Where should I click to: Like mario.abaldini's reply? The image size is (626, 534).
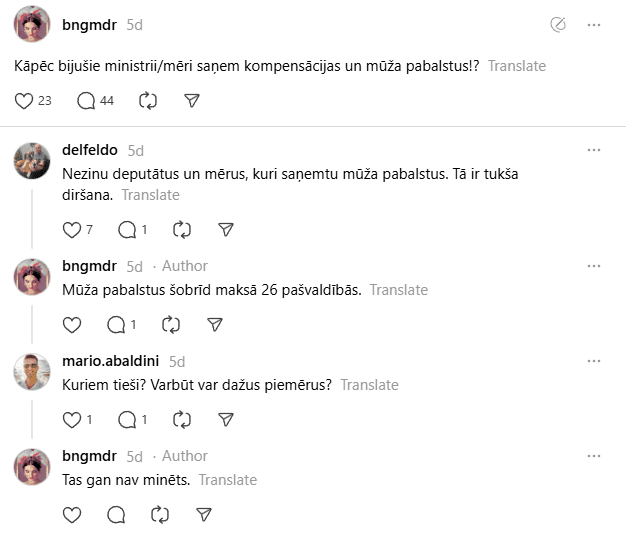tap(71, 419)
